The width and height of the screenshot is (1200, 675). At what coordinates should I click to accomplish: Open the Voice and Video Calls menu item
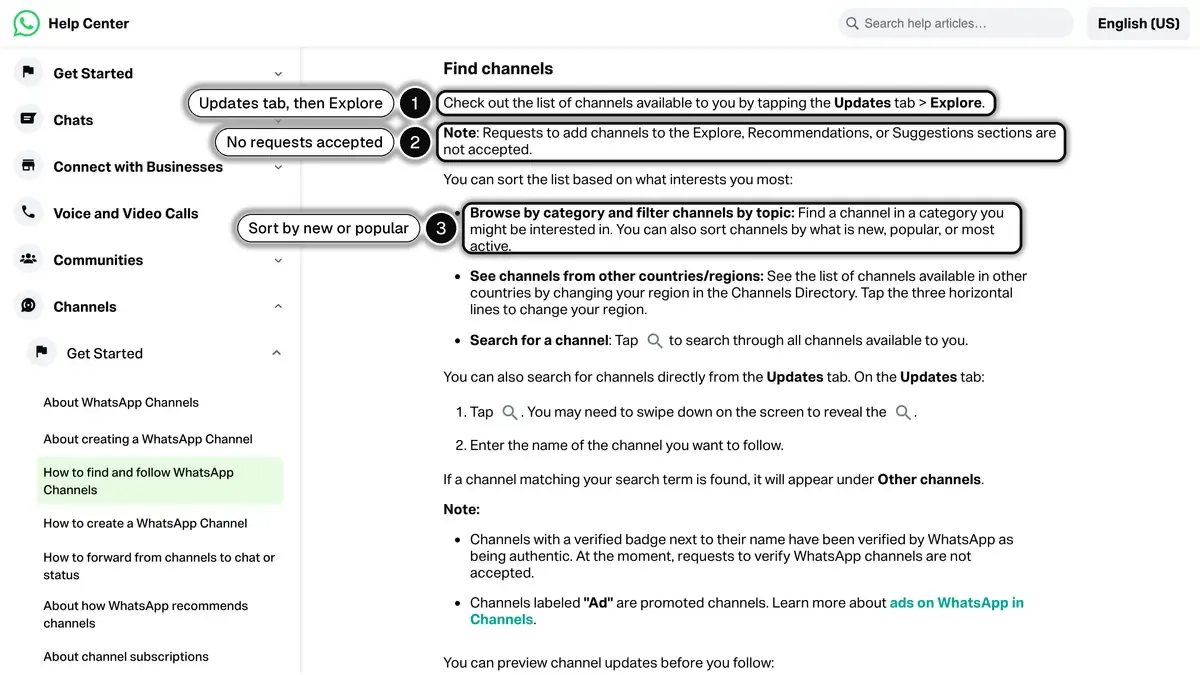(x=126, y=213)
